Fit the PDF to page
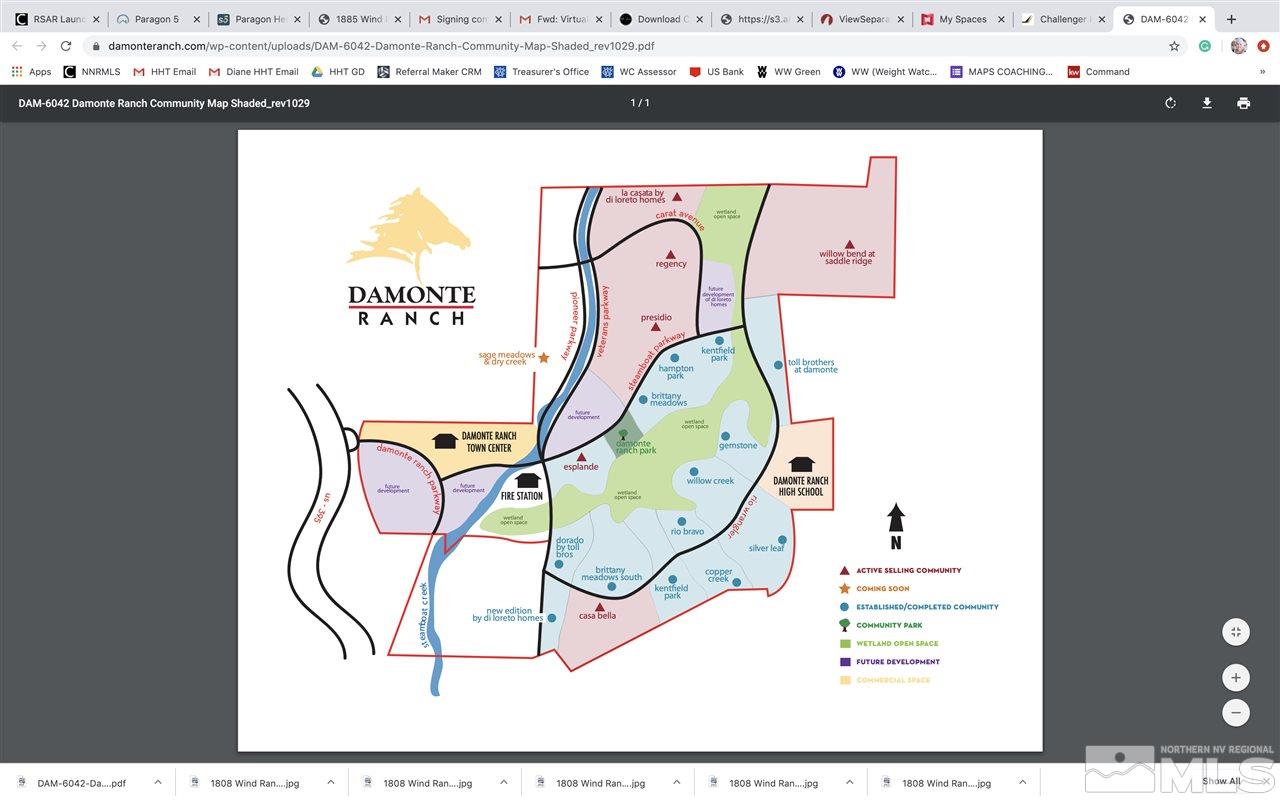Viewport: 1280px width, 800px height. 1236,632
